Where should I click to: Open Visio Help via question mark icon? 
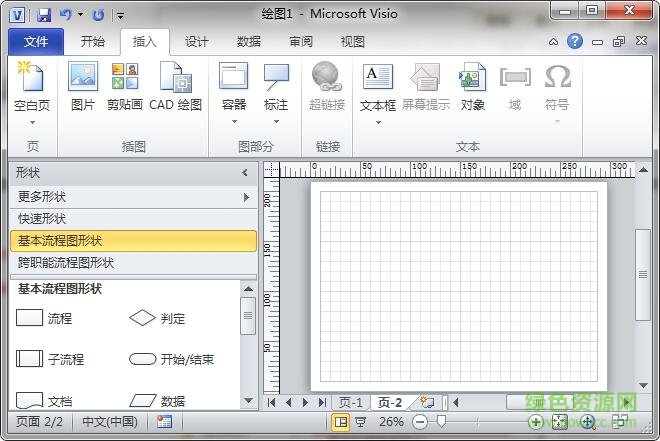[575, 41]
